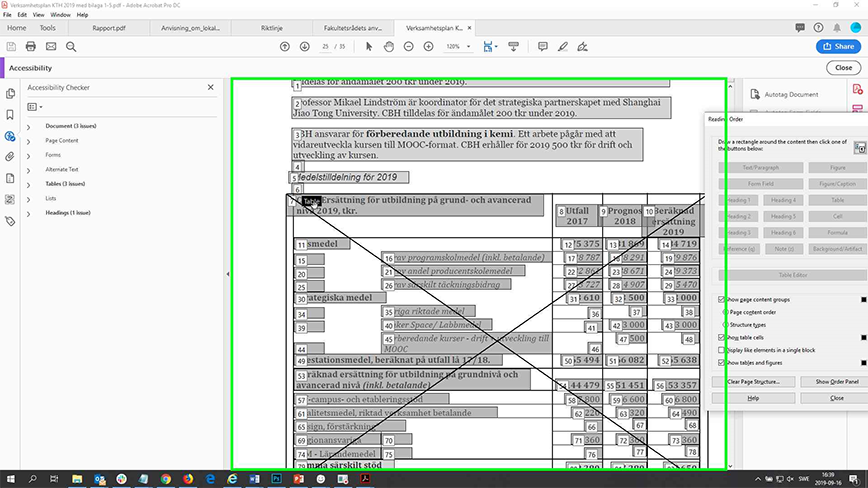The image size is (868, 488).
Task: Click the zoom out minus icon
Action: pos(409,47)
